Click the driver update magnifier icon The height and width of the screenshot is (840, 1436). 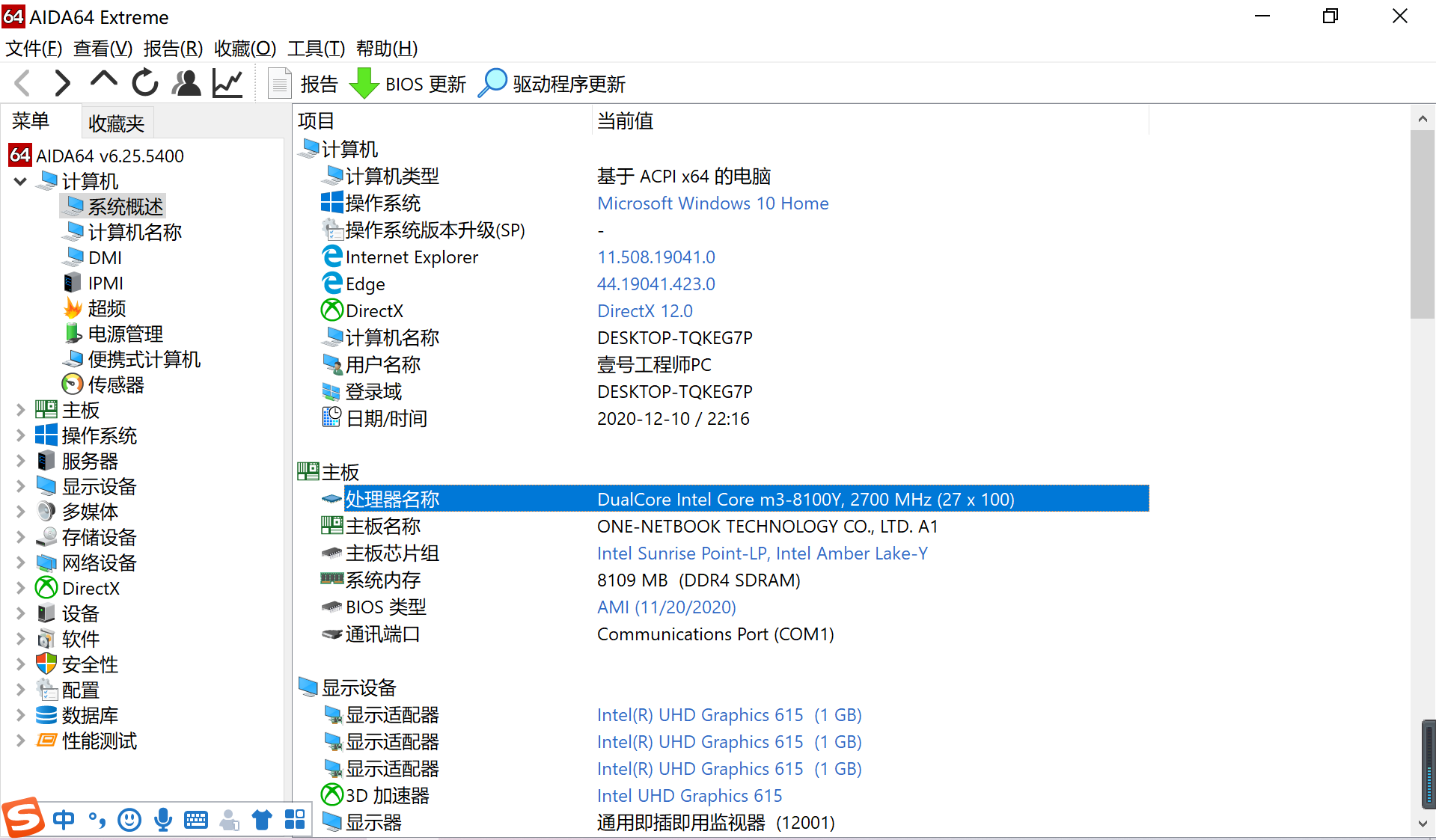[492, 83]
